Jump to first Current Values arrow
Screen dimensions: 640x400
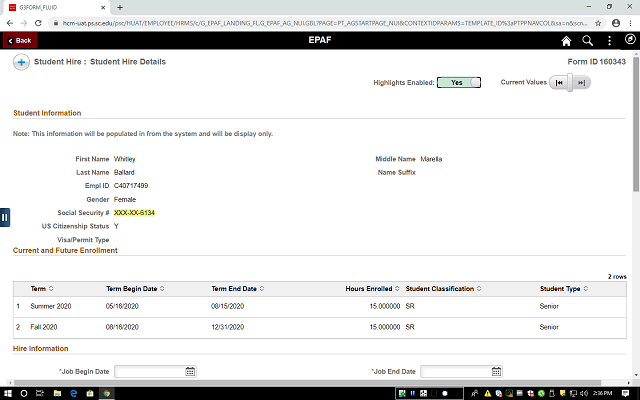559,83
